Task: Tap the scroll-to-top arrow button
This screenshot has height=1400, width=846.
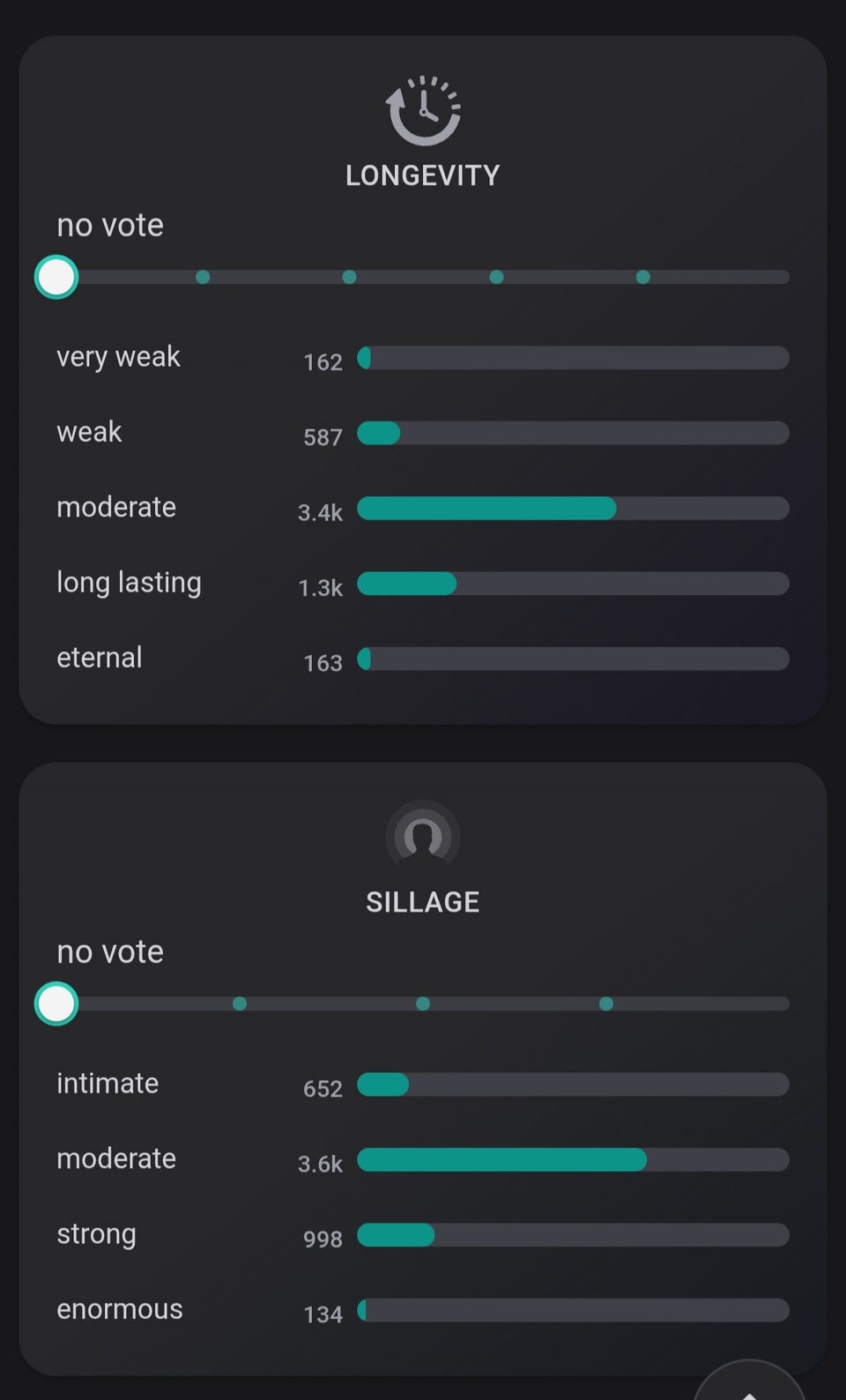Action: [x=750, y=1384]
